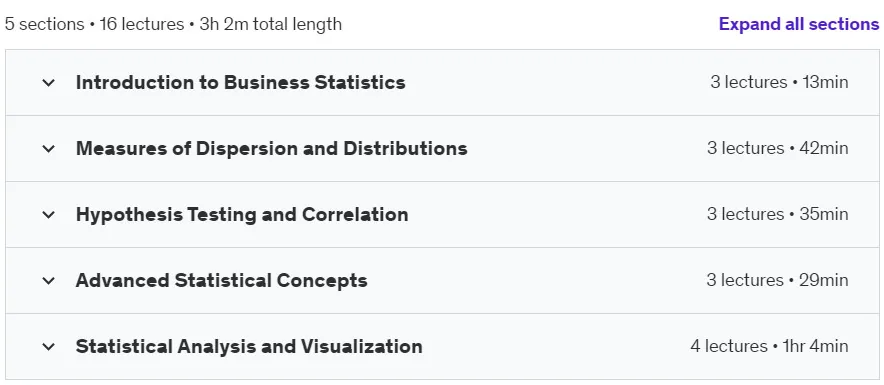This screenshot has height=385, width=884.
Task: Click the 3 lectures • 35min label
Action: [x=778, y=214]
